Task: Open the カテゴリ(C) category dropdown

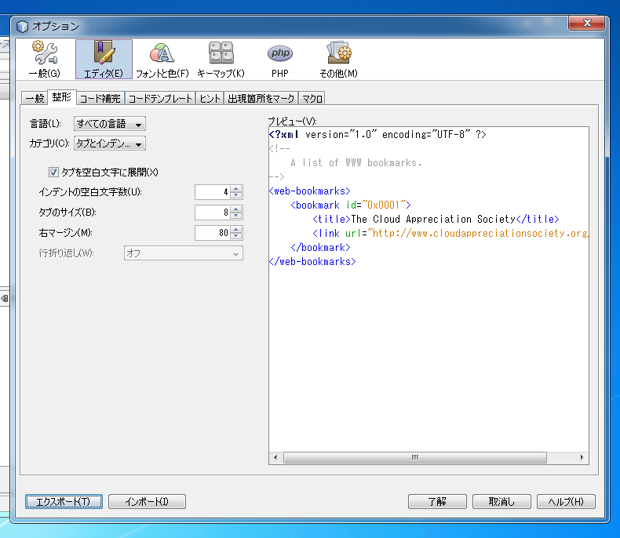Action: [x=110, y=143]
